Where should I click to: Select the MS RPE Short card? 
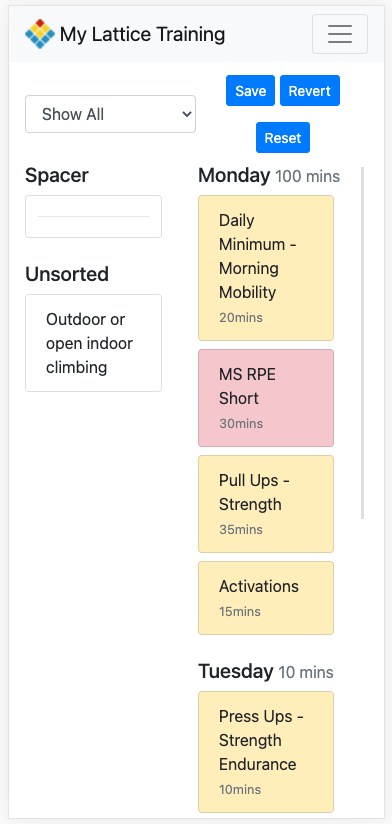coord(266,398)
